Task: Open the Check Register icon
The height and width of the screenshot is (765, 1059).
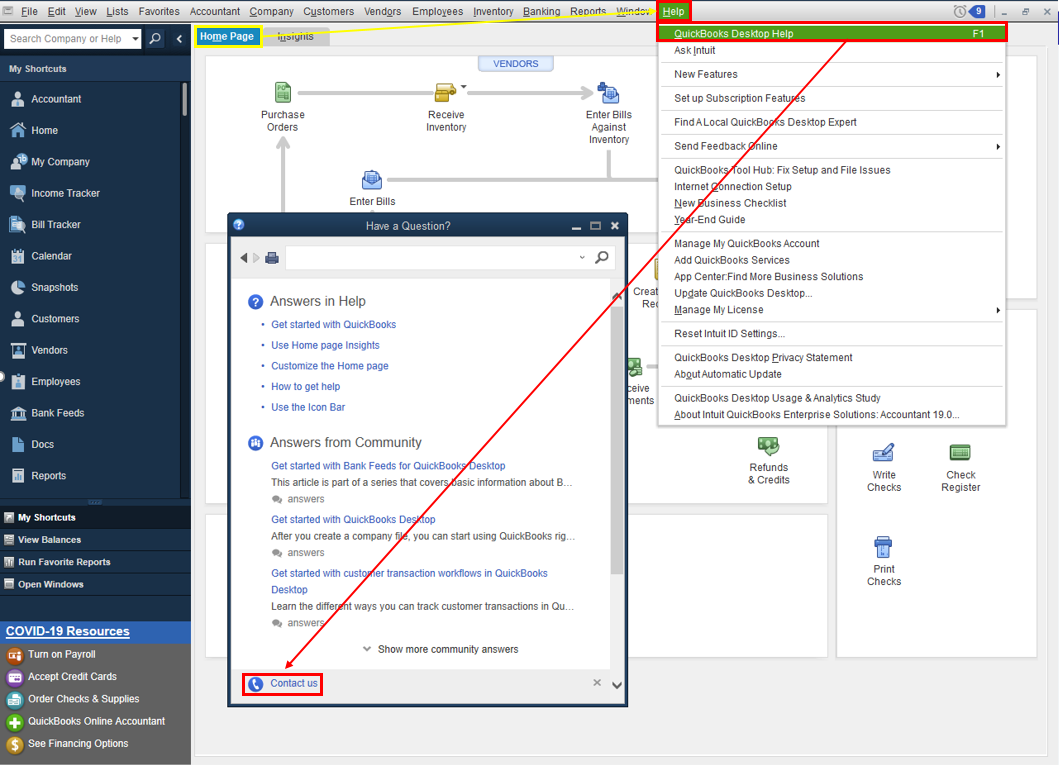Action: pos(960,452)
